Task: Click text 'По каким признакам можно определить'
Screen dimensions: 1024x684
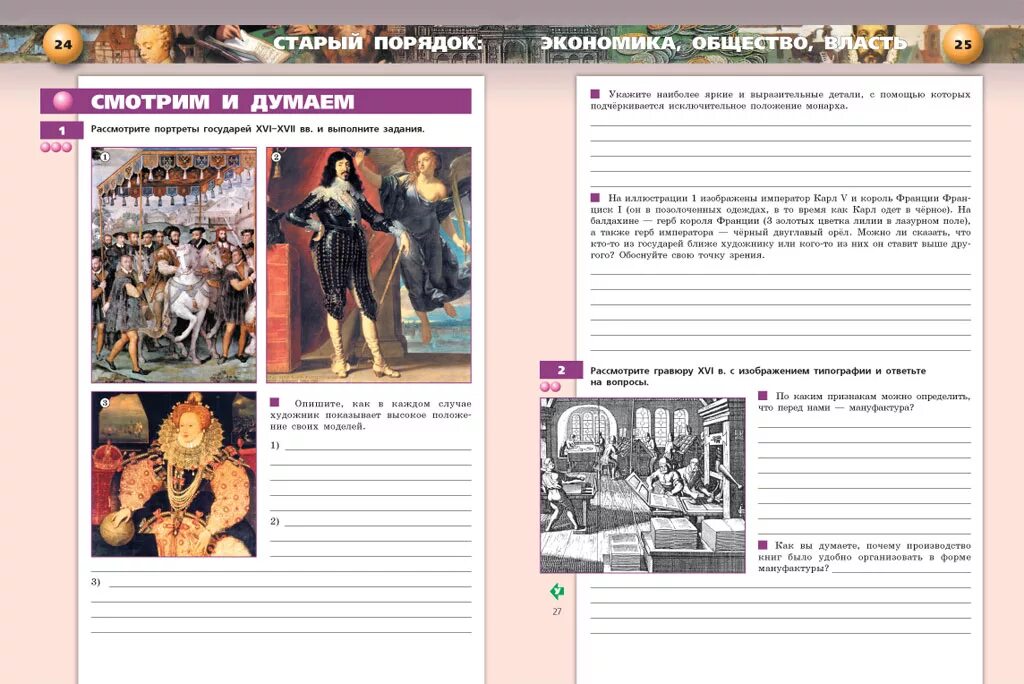Action: click(872, 396)
